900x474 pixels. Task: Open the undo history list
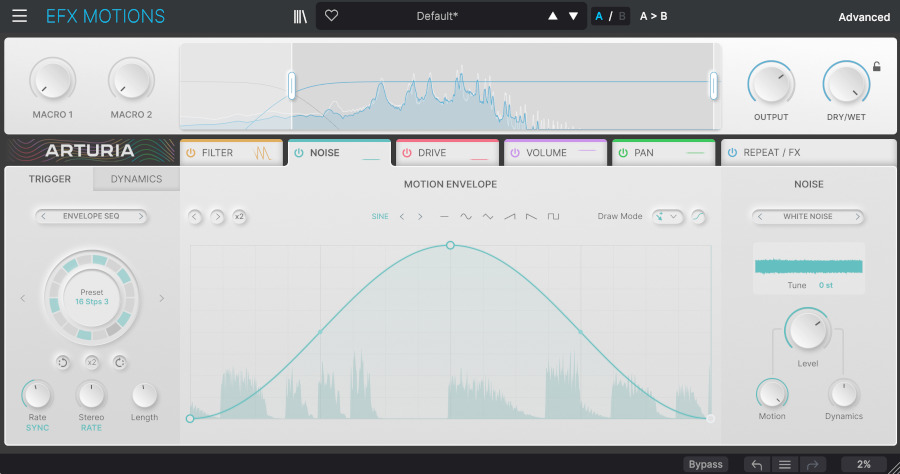785,464
